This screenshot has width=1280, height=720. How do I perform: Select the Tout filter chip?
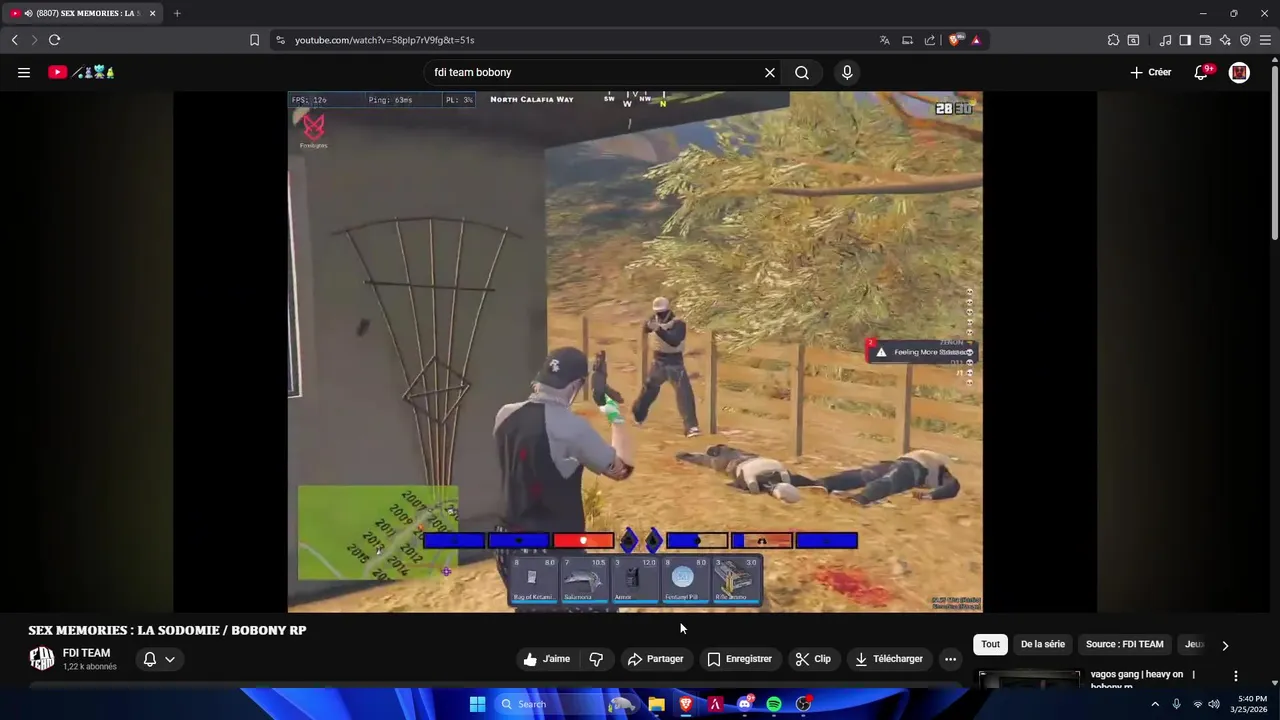click(990, 644)
